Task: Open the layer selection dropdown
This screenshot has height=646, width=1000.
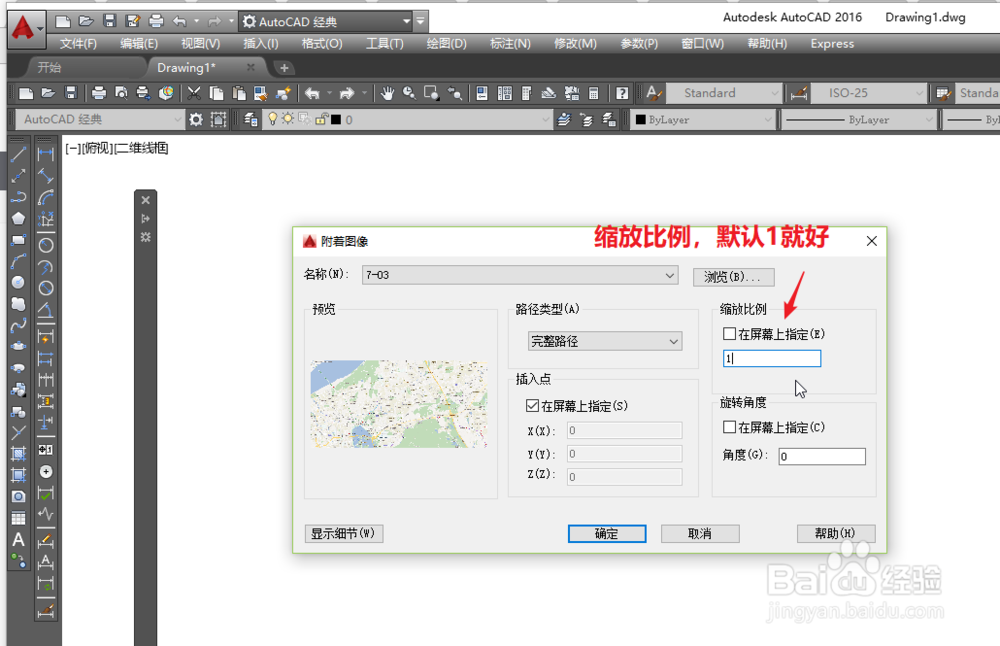Action: 545,119
